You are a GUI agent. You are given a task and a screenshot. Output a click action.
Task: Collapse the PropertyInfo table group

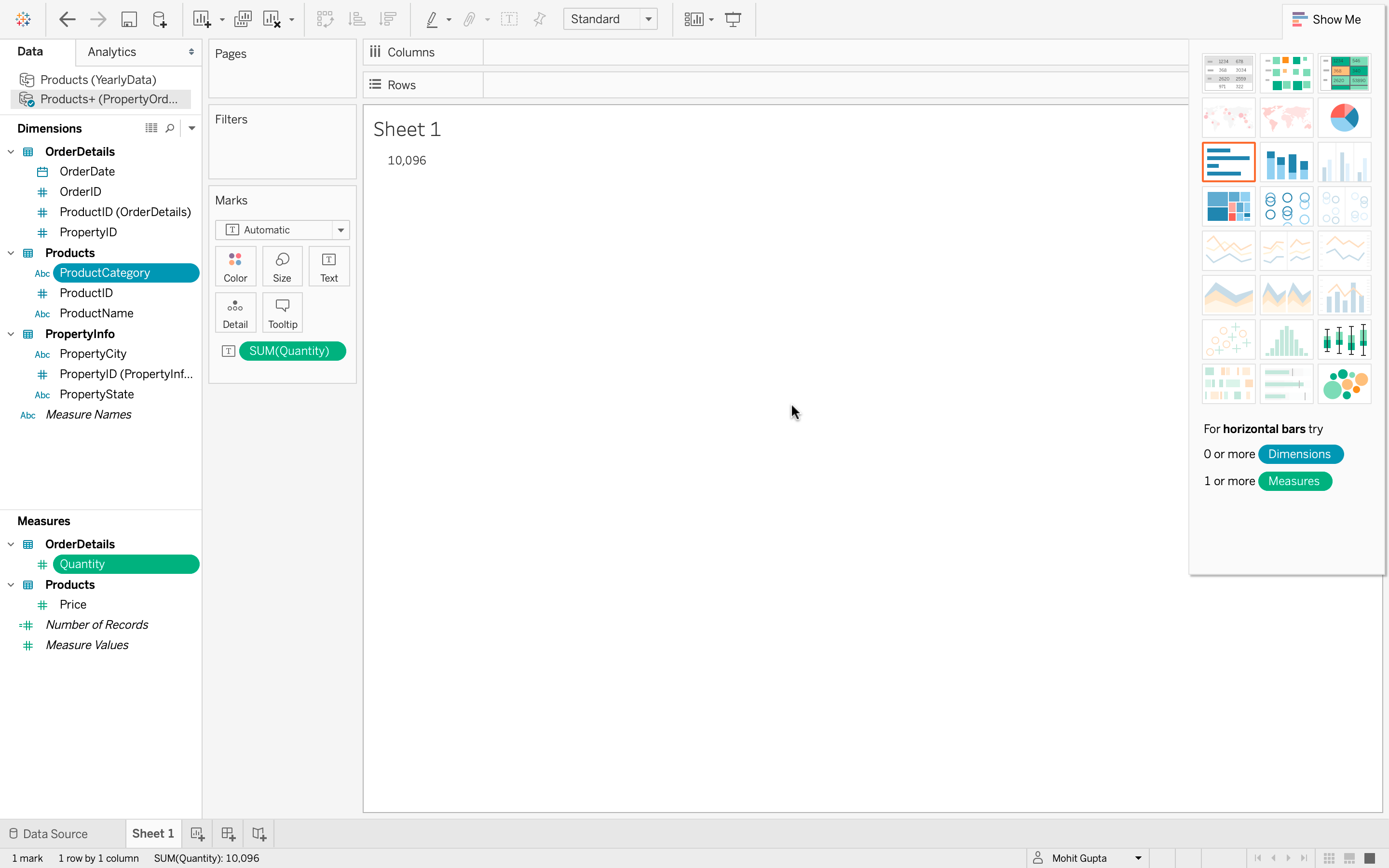[11, 334]
